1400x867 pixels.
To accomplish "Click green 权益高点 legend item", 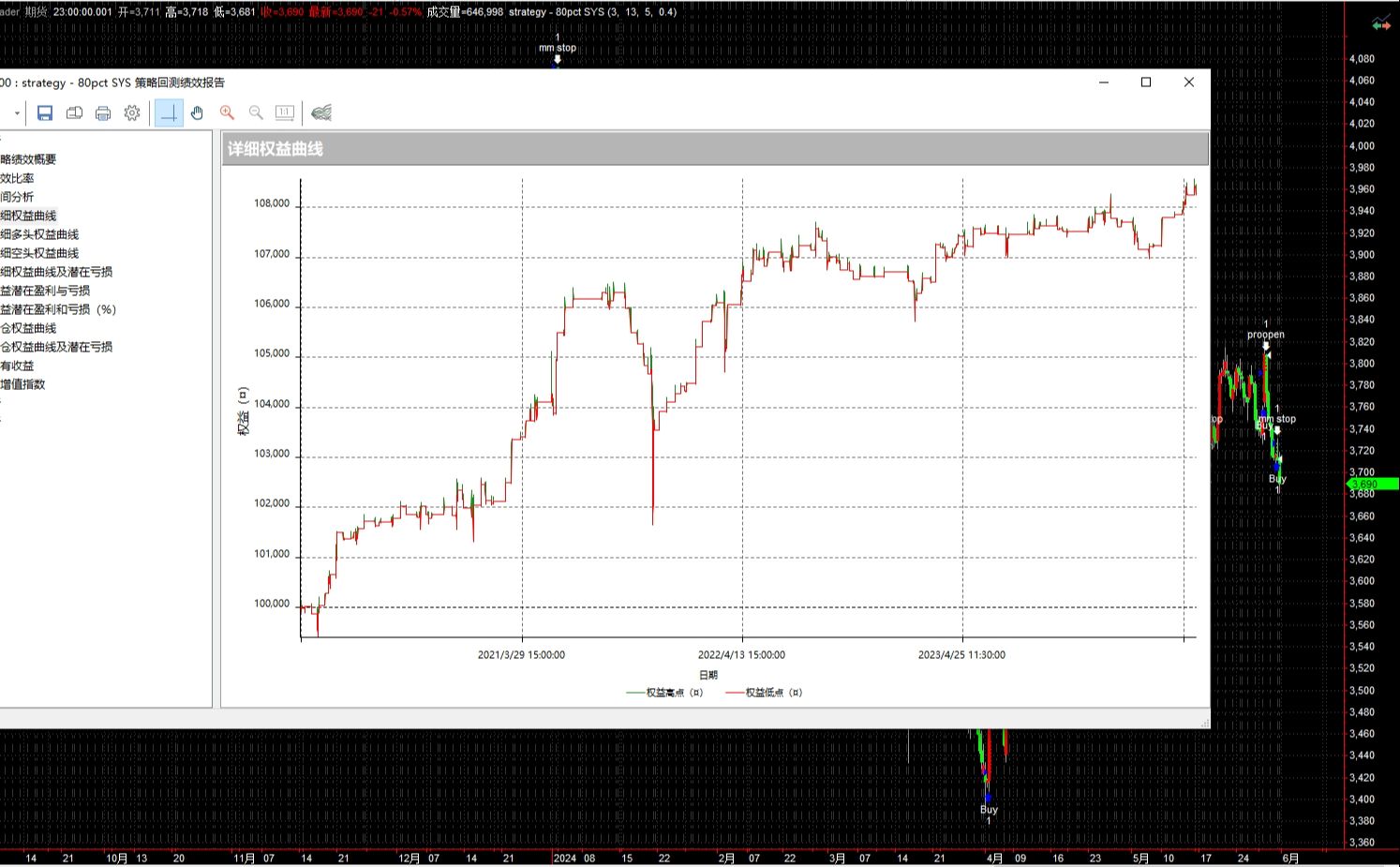I will point(664,693).
